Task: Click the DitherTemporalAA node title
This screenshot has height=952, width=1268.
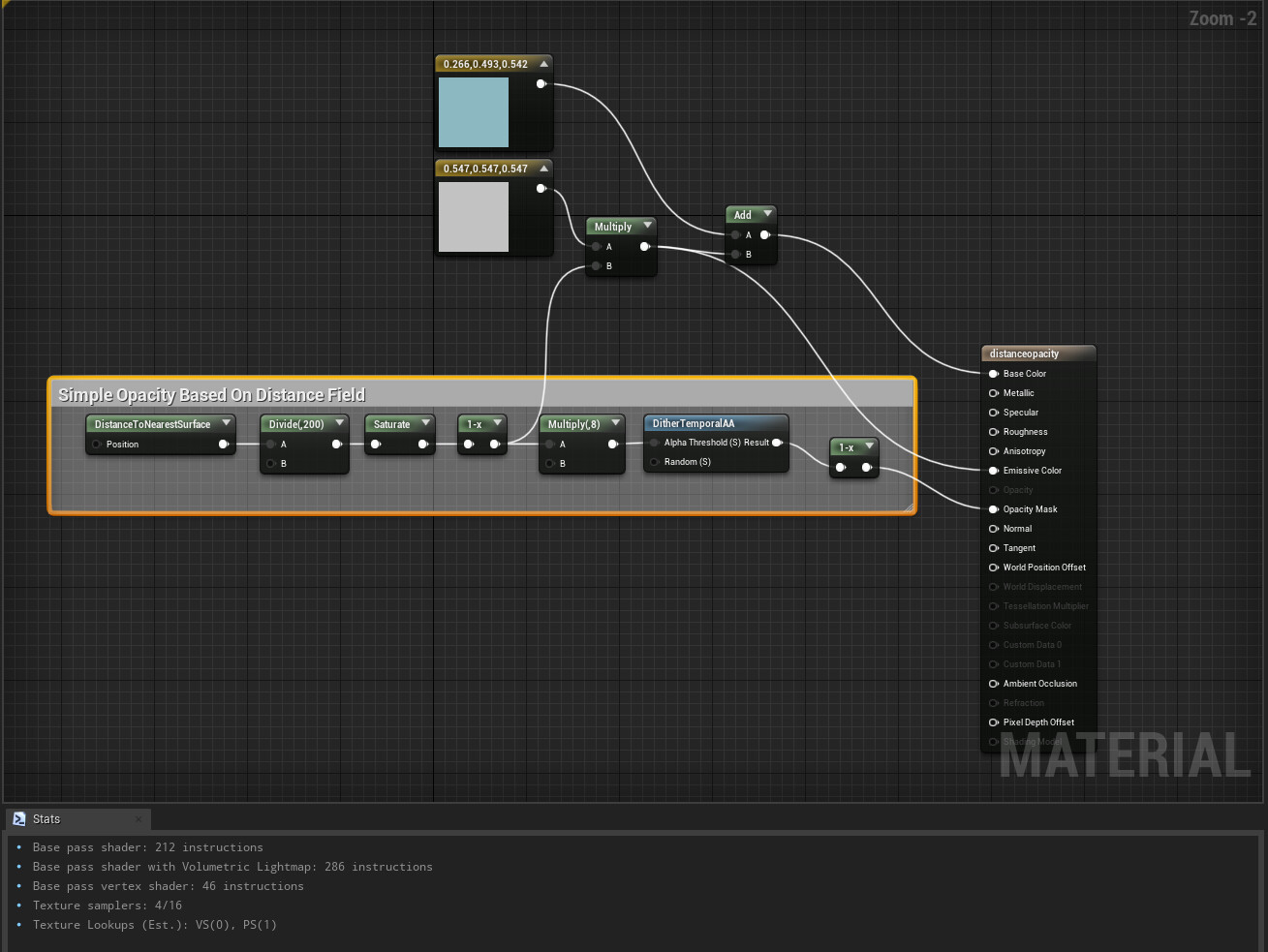Action: coord(693,423)
